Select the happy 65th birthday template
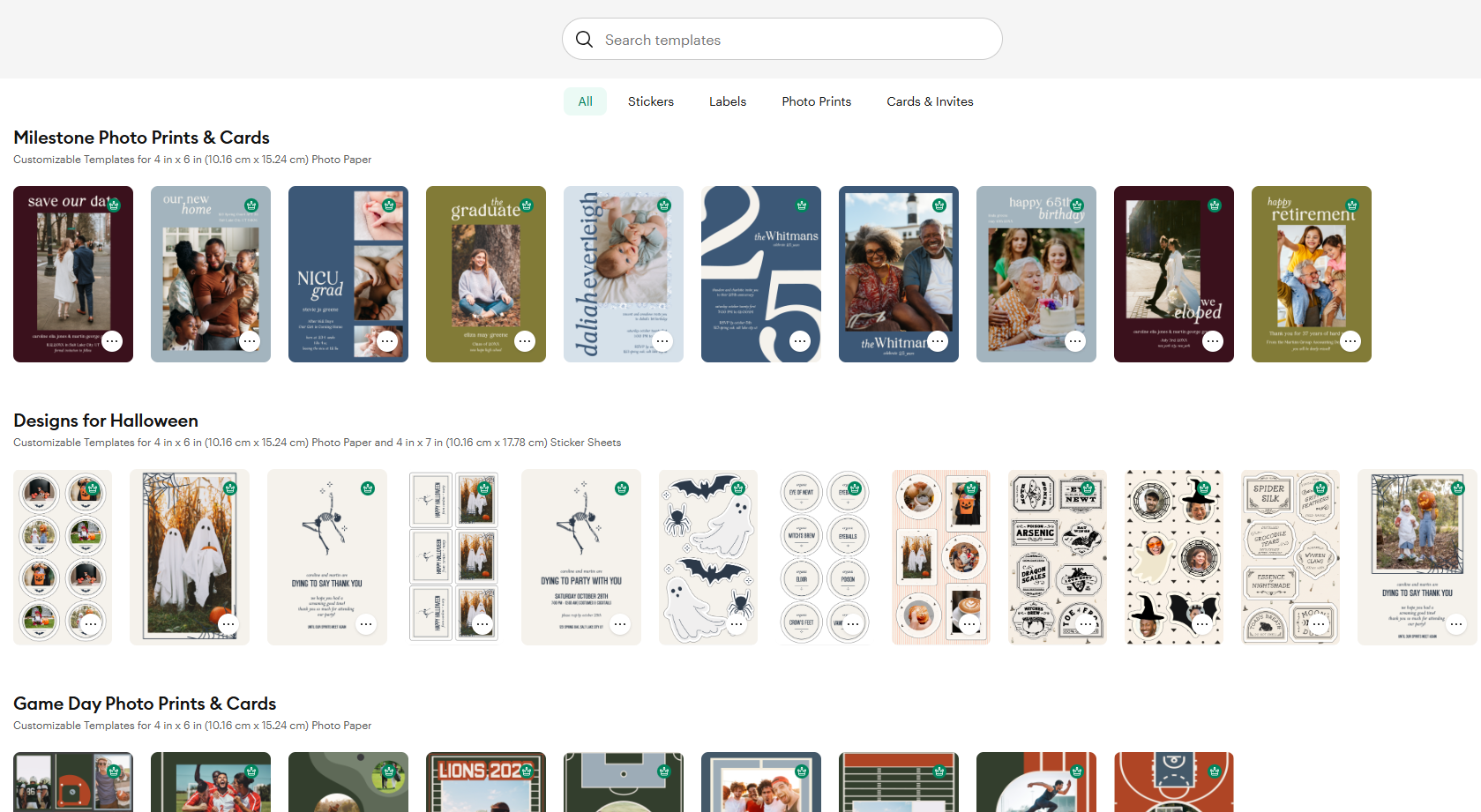1481x812 pixels. pyautogui.click(x=1036, y=274)
